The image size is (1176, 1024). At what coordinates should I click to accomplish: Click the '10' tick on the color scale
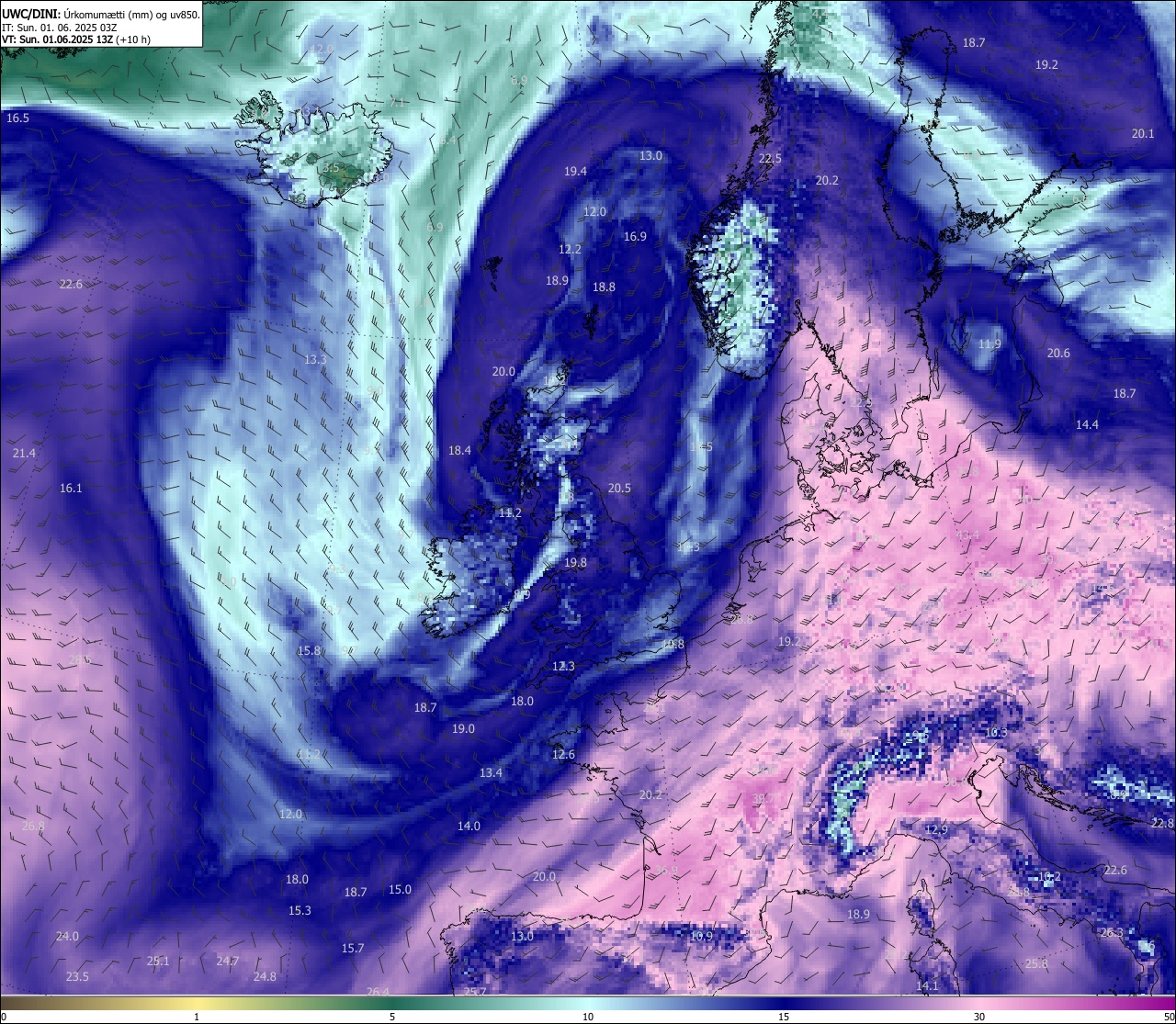click(588, 1017)
